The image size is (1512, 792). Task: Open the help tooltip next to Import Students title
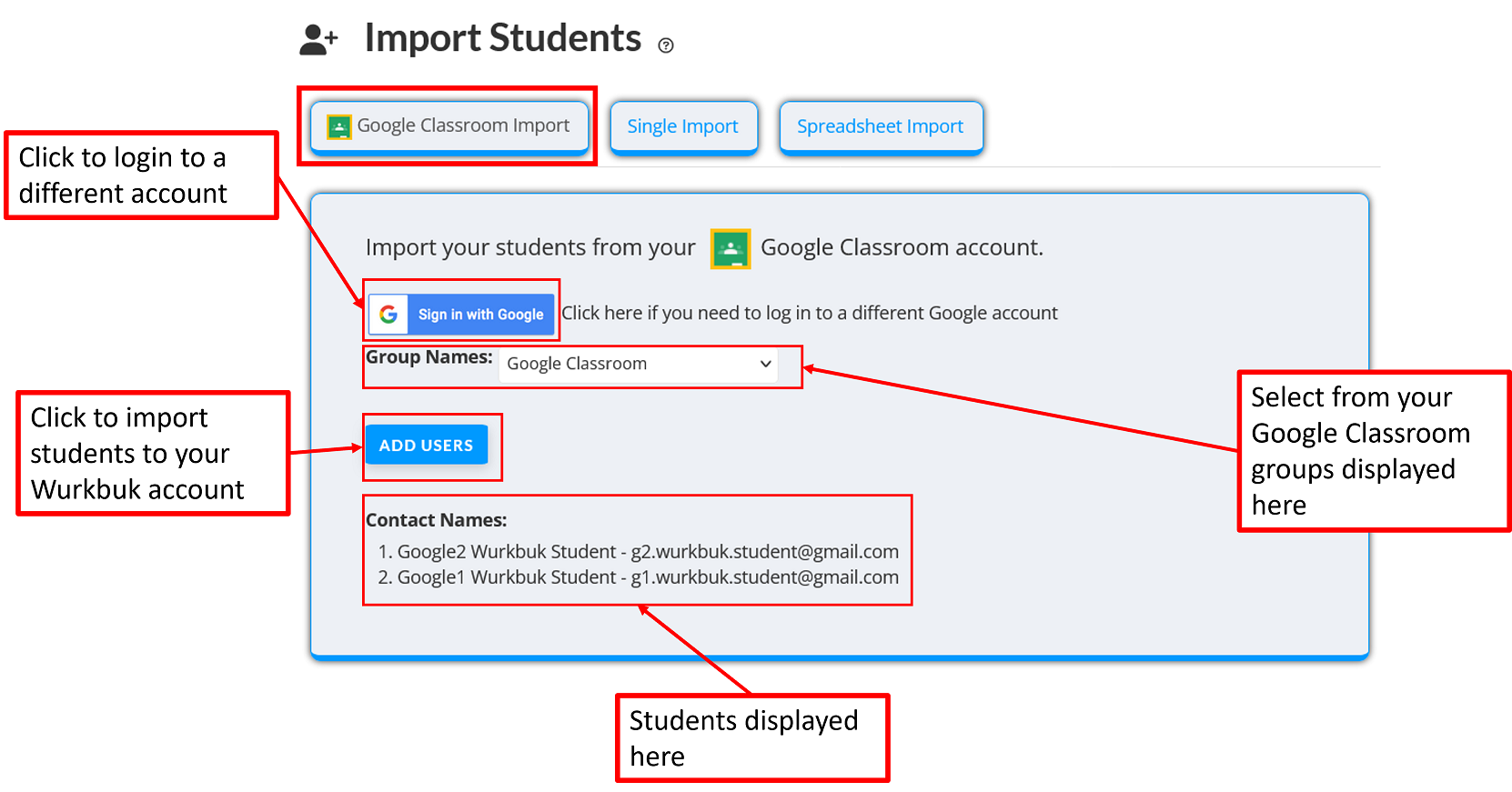tap(665, 45)
